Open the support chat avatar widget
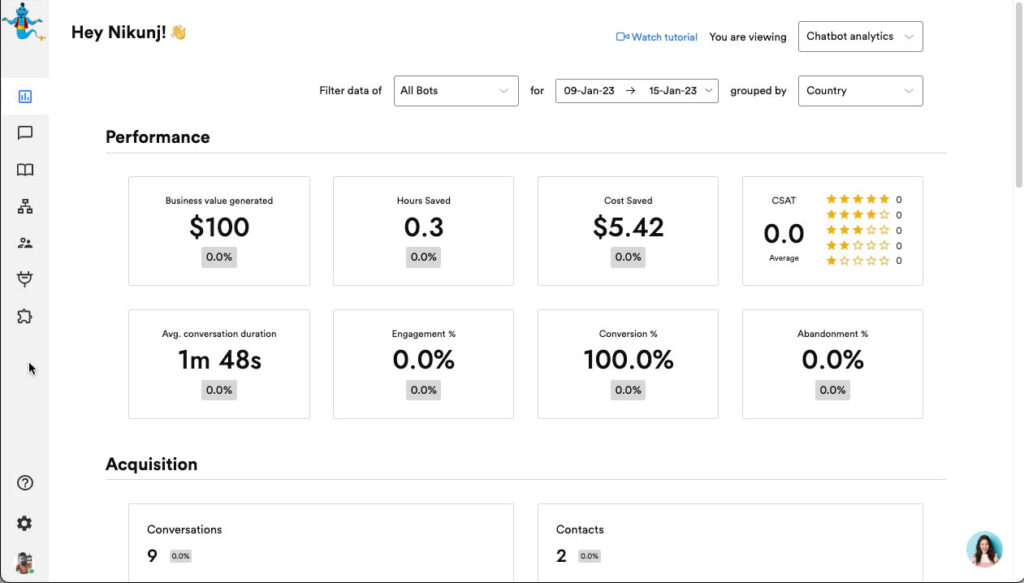Screen dimensions: 1024x583 tap(984, 549)
